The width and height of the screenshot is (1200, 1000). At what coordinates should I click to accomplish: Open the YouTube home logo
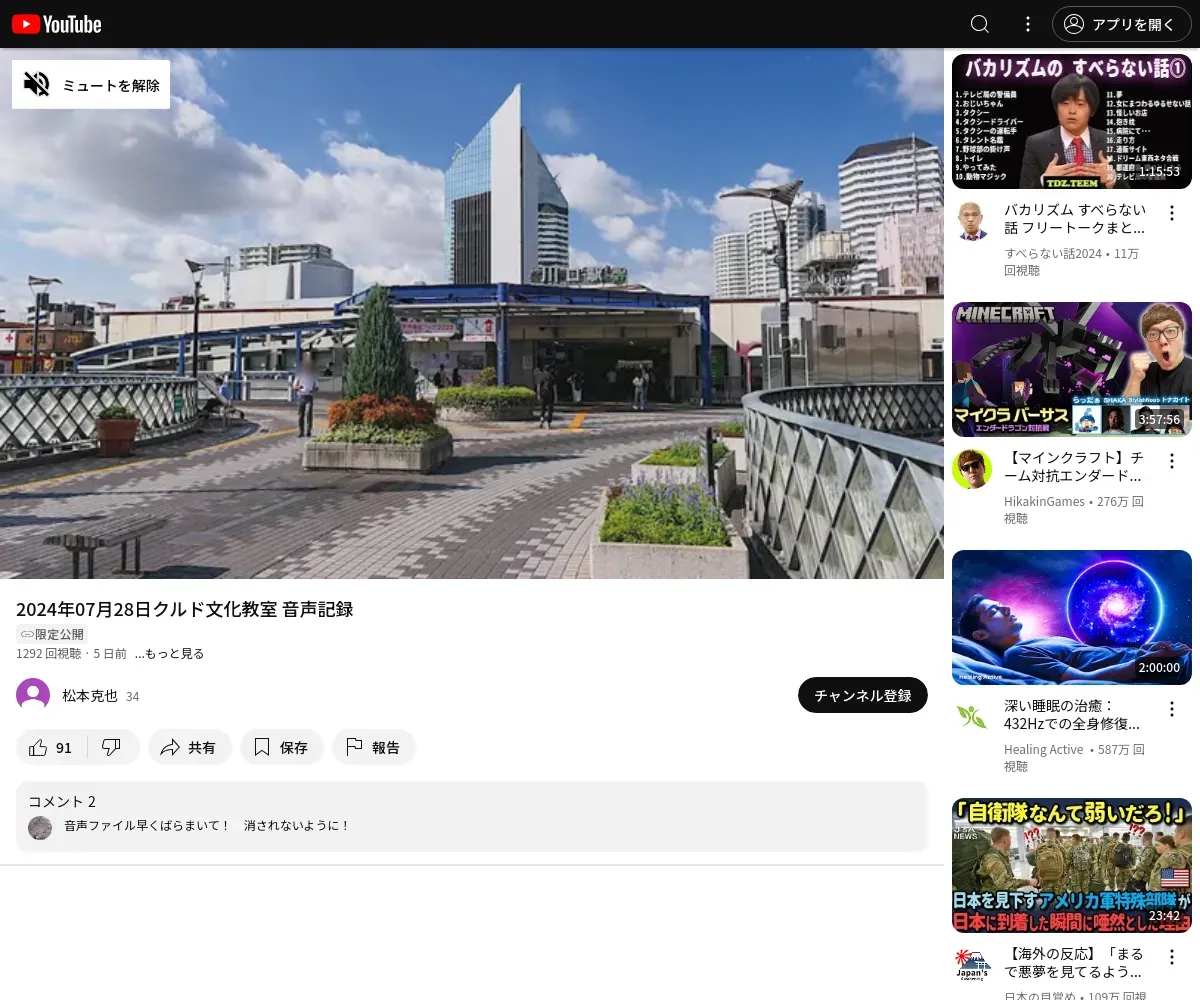(57, 24)
